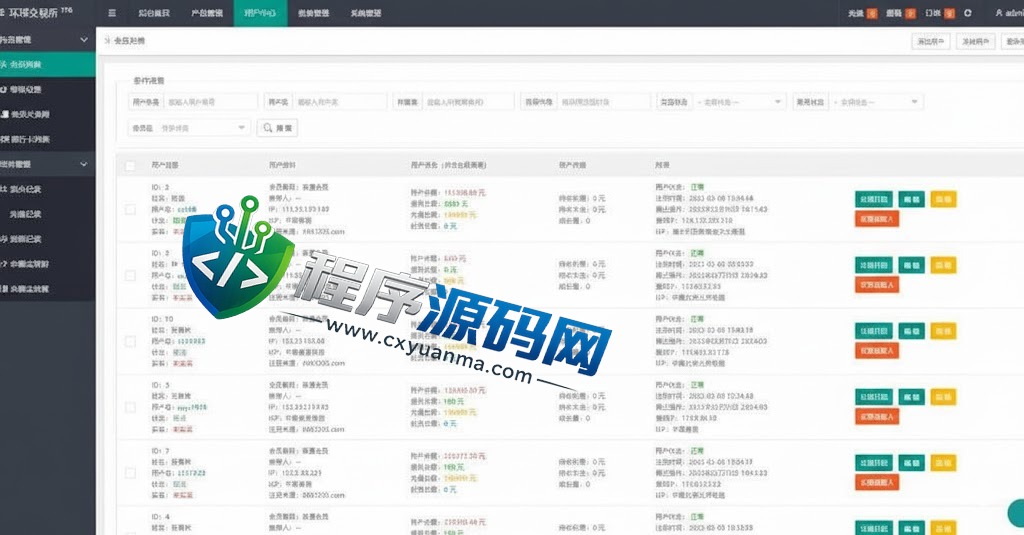Tick the checkbox for user row ID 2
Image resolution: width=1024 pixels, height=535 pixels.
click(130, 210)
